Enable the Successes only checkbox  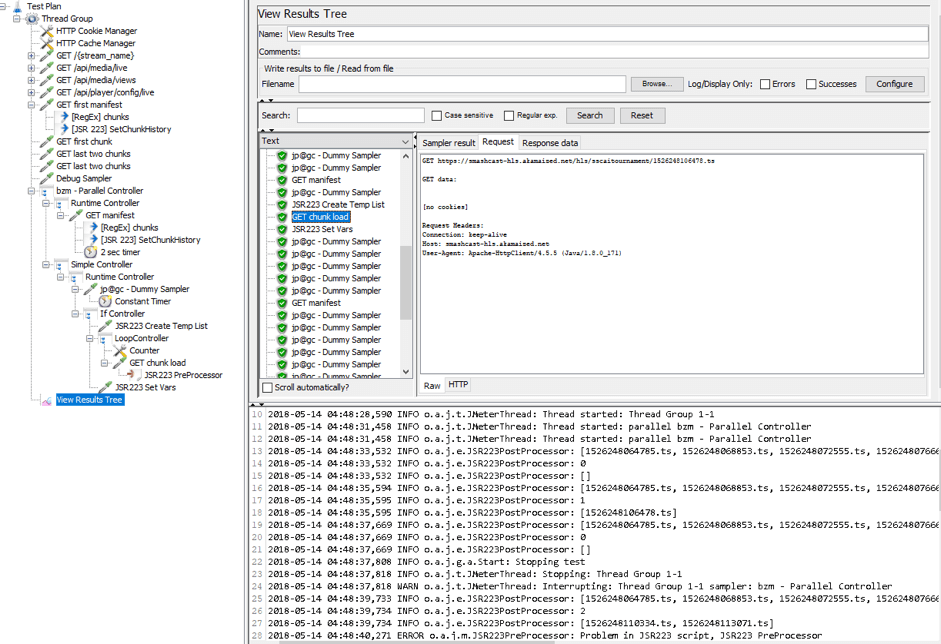[x=811, y=84]
